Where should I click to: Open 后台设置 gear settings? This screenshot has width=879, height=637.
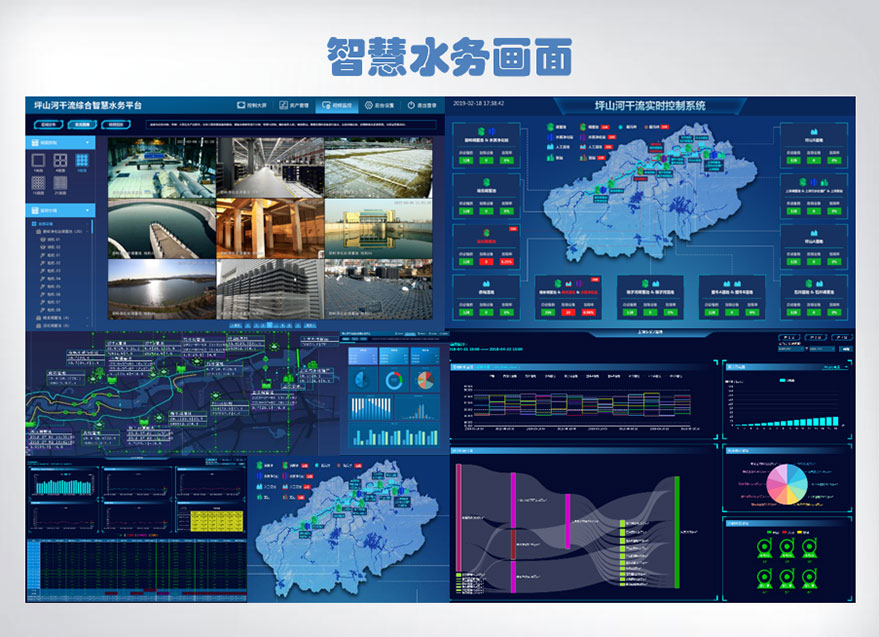(369, 105)
